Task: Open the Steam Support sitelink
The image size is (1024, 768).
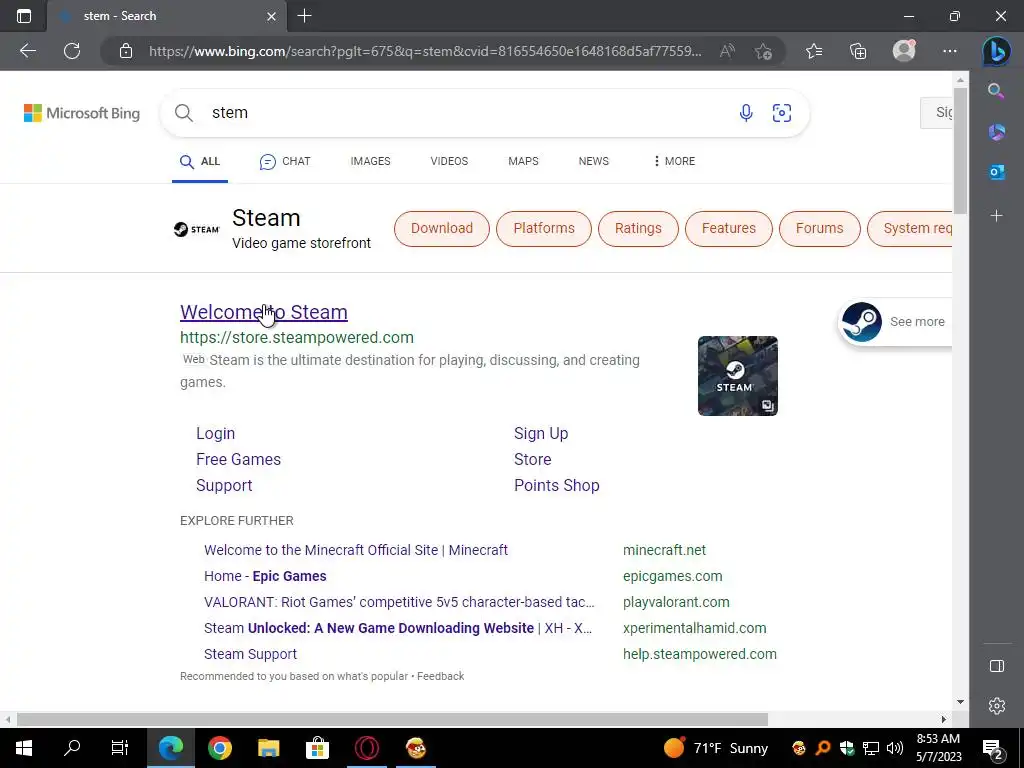Action: click(x=224, y=486)
